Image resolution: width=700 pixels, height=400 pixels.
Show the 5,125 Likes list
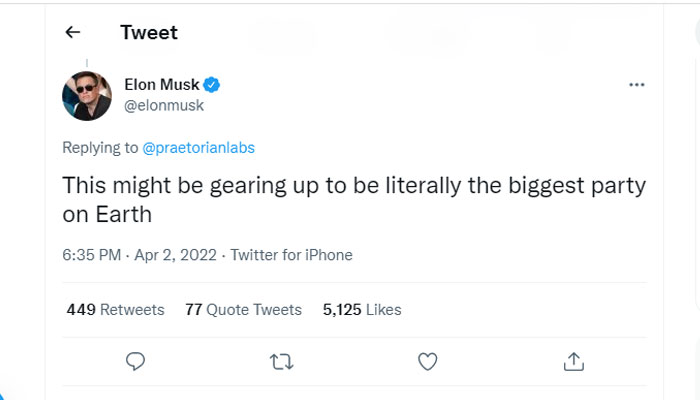(x=362, y=310)
